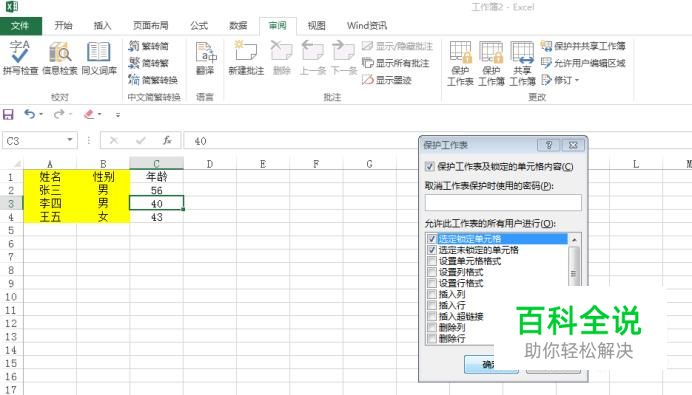Click 保护工作表 in ribbon
692x395 pixels.
(460, 63)
